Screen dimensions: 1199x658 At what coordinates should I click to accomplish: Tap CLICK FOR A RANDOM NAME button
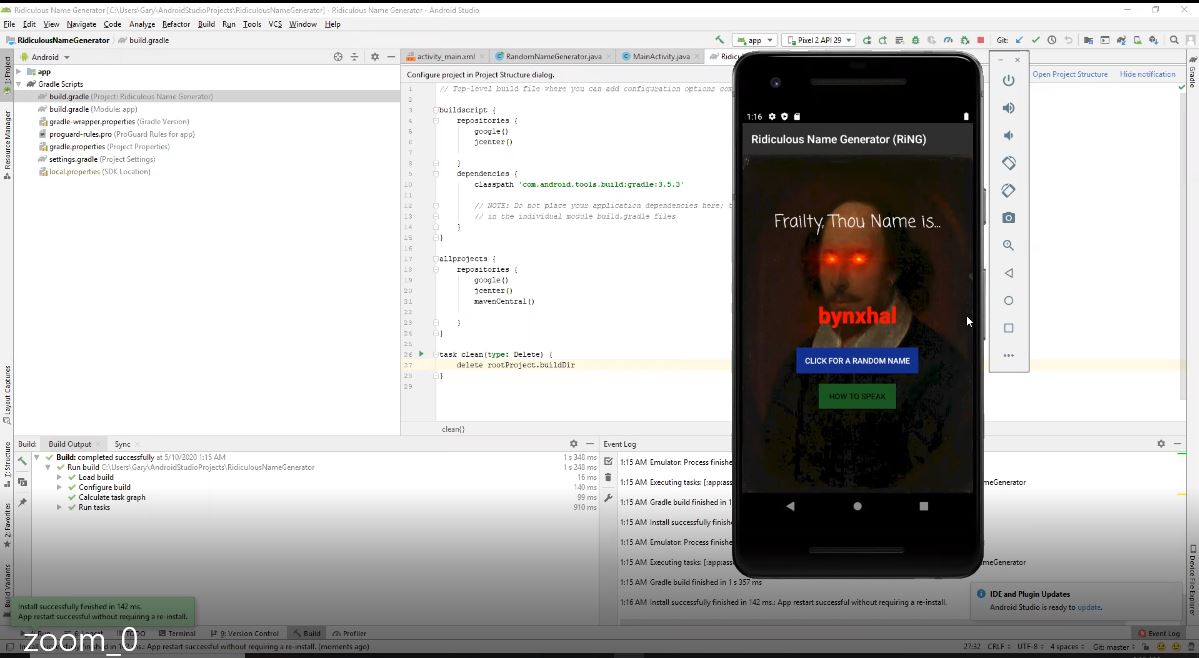(x=857, y=361)
